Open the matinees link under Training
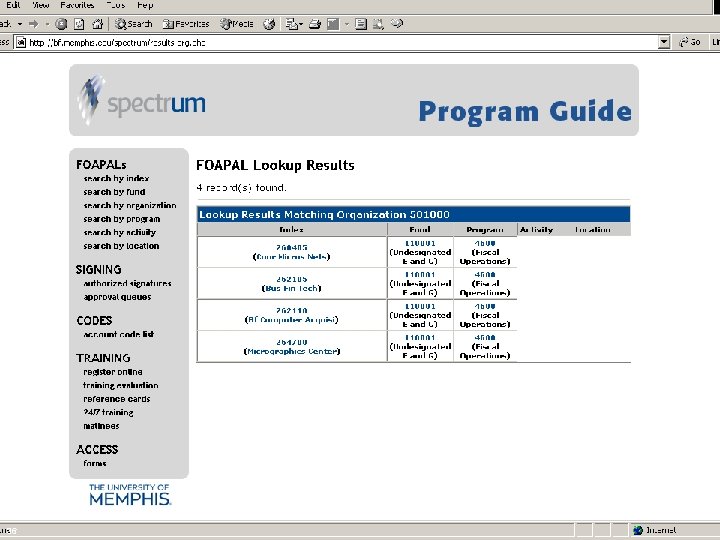The image size is (720, 540). [x=101, y=426]
